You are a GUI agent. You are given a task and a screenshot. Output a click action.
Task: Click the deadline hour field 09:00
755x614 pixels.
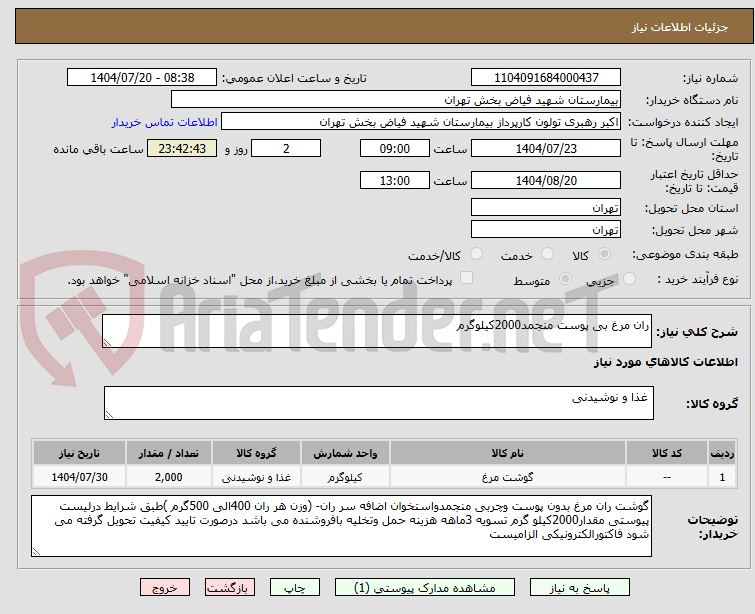394,148
